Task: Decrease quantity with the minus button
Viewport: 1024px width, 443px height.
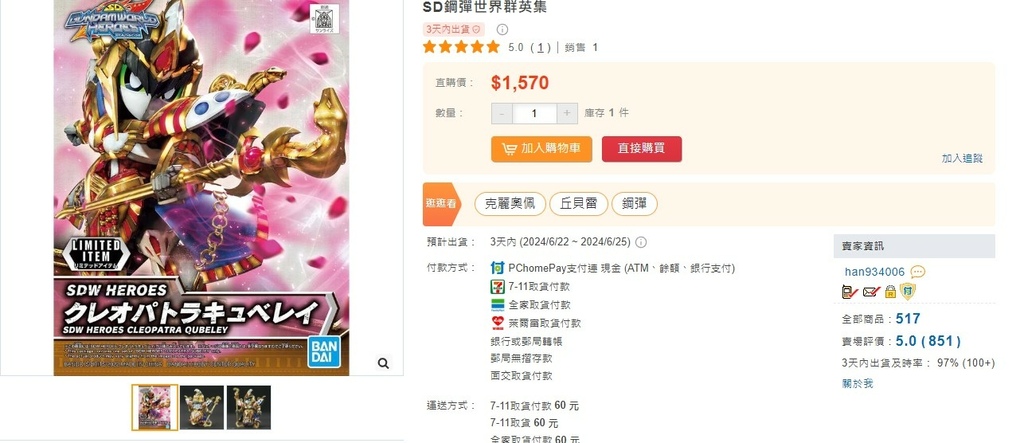Action: (x=502, y=113)
